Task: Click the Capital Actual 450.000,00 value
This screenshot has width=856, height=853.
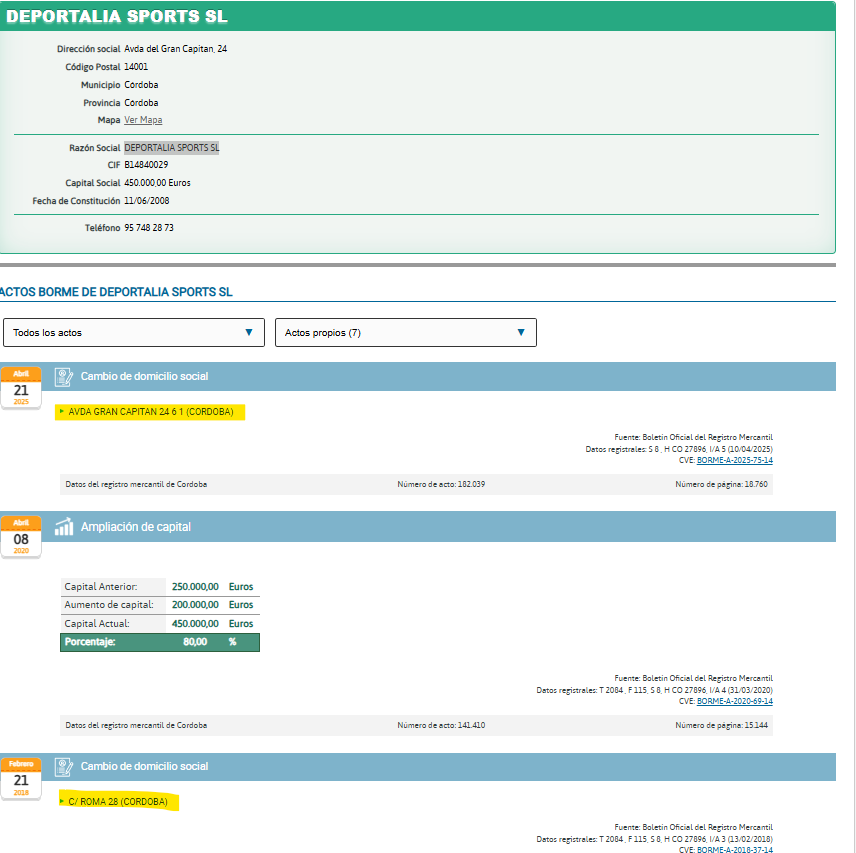Action: tap(195, 623)
